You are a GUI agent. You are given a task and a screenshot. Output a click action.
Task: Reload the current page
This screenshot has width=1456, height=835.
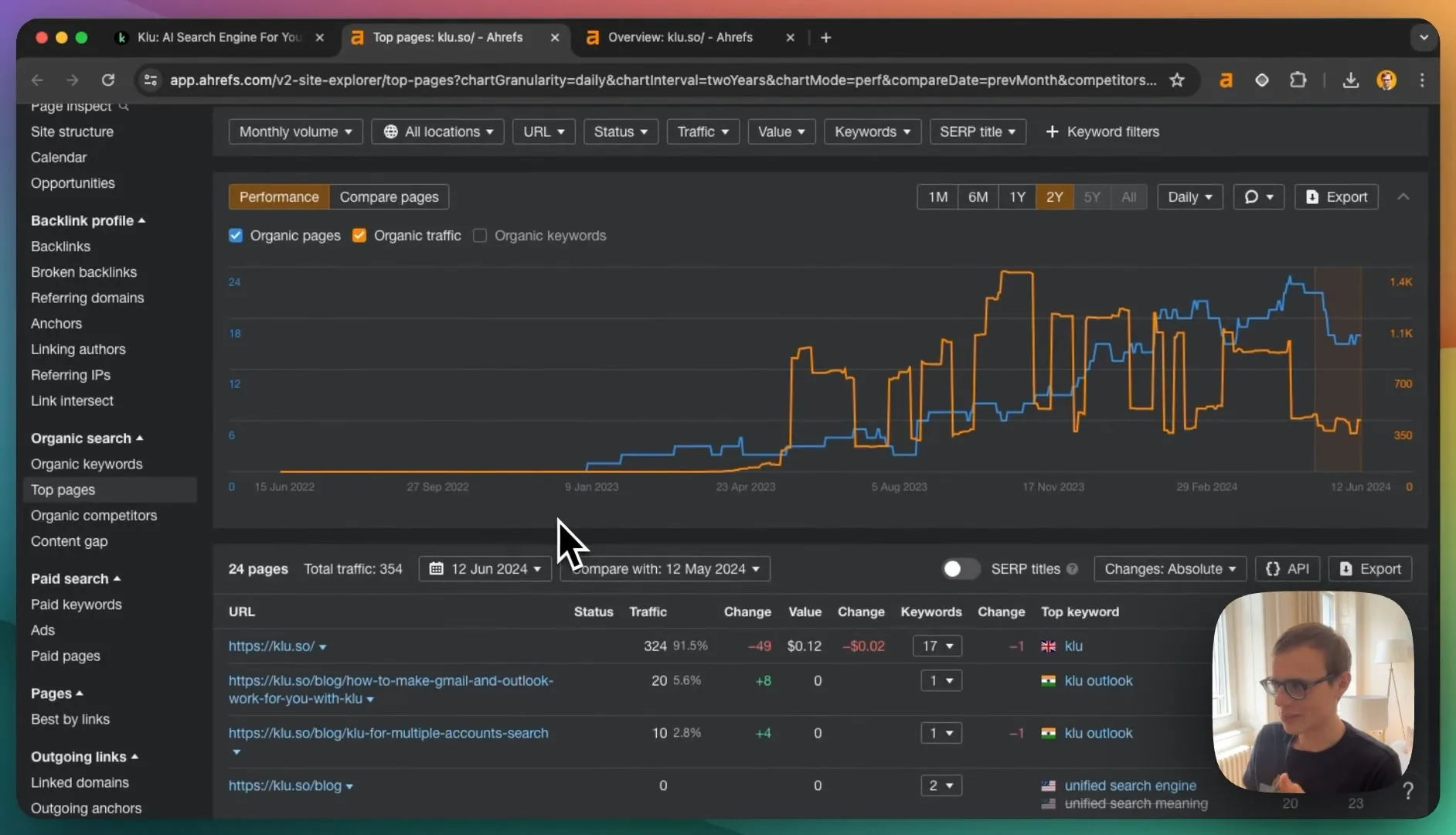108,80
